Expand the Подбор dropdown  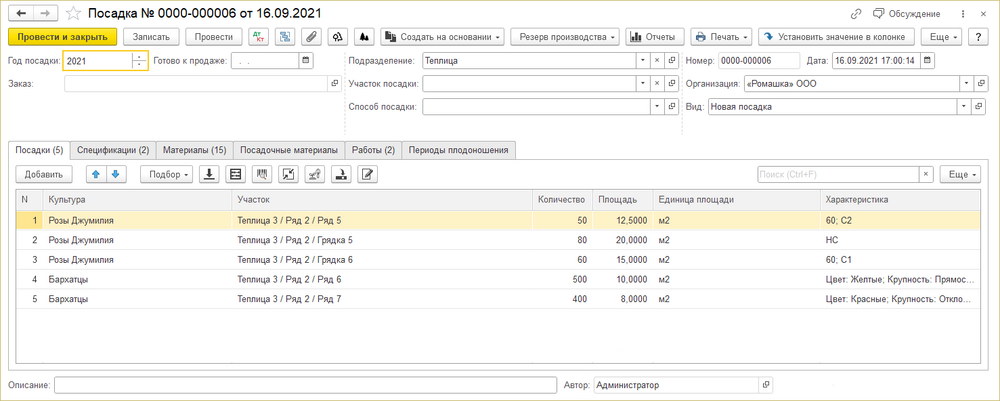[166, 174]
